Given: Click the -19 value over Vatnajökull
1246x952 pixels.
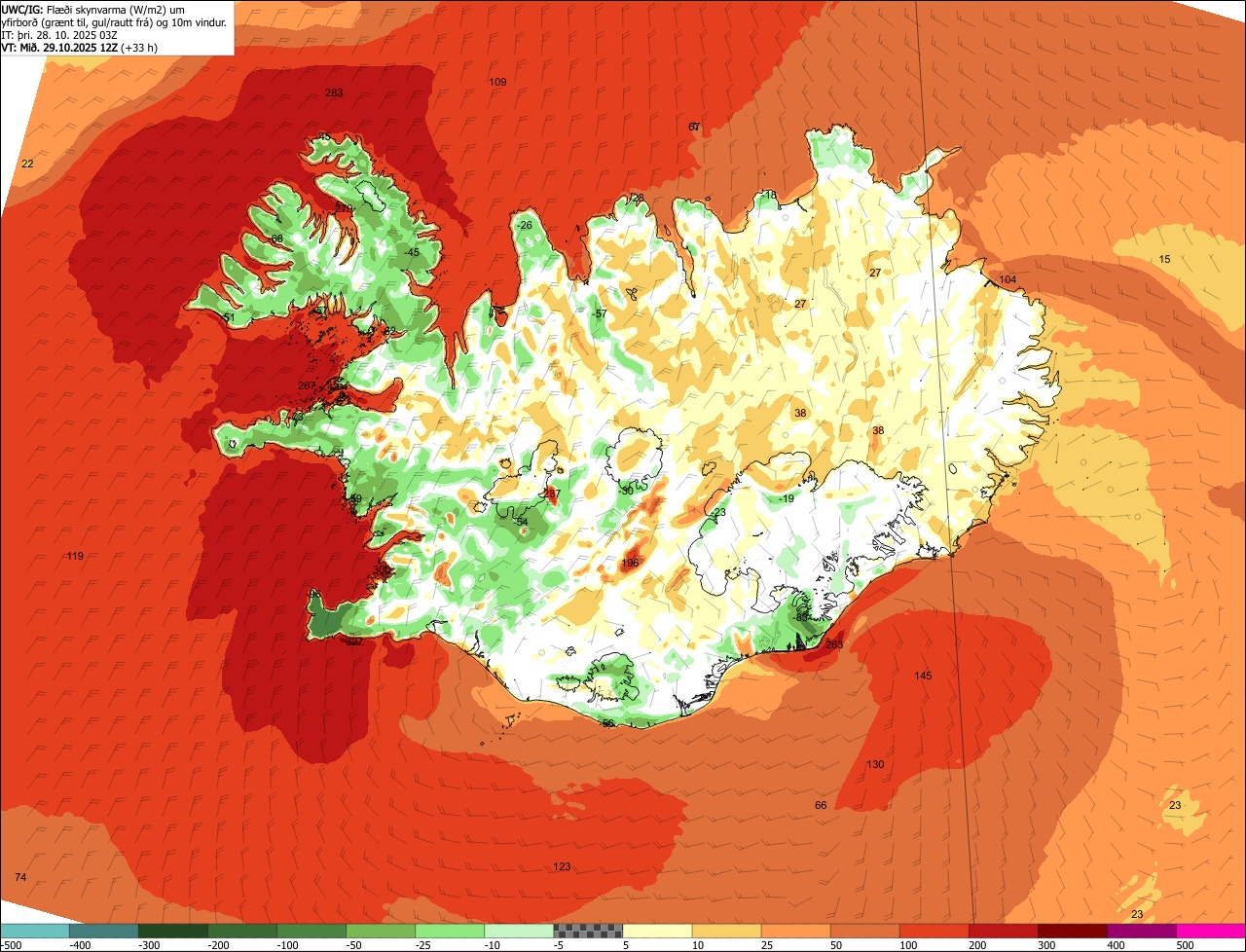Looking at the screenshot, I should tap(787, 498).
